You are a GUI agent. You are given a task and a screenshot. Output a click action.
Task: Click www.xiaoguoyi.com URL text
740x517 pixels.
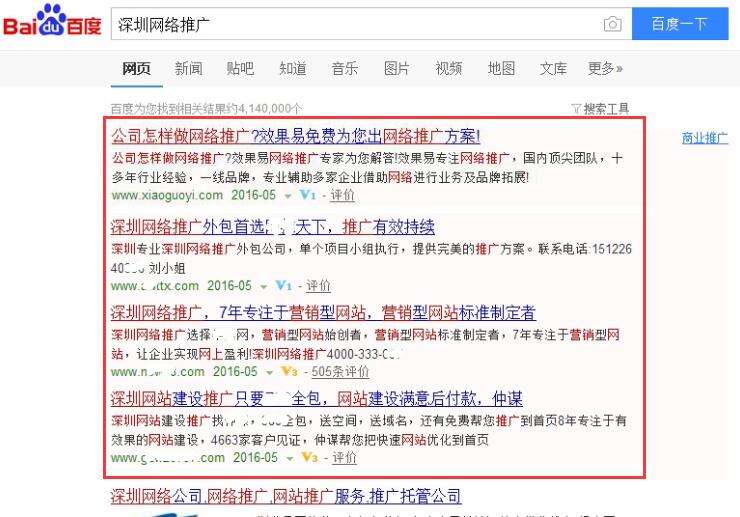pos(167,195)
